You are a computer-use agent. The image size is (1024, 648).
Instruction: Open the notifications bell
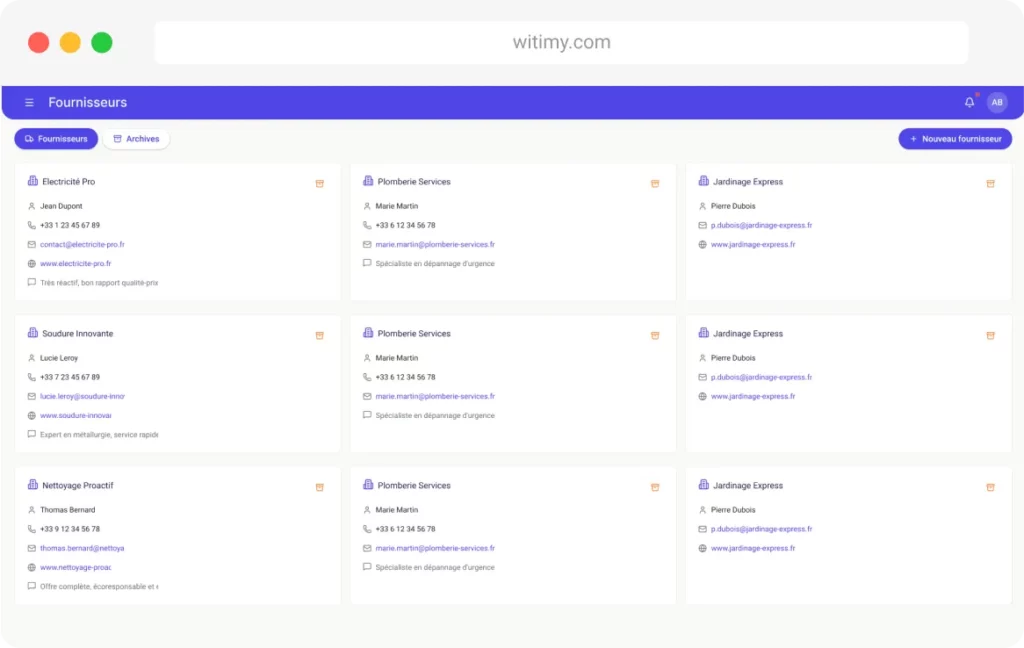click(x=969, y=103)
